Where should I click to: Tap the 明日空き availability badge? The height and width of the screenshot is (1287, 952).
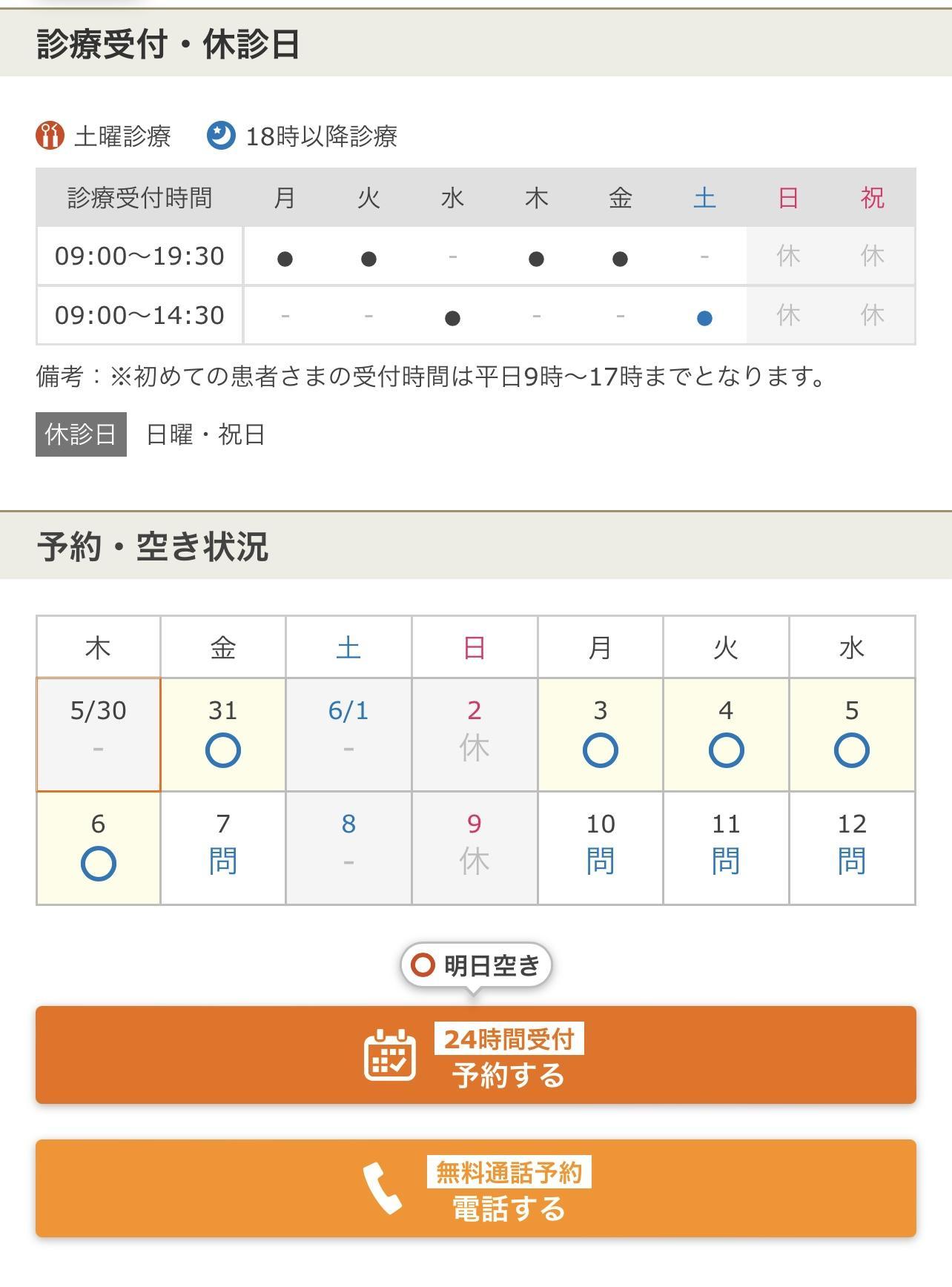tap(476, 965)
